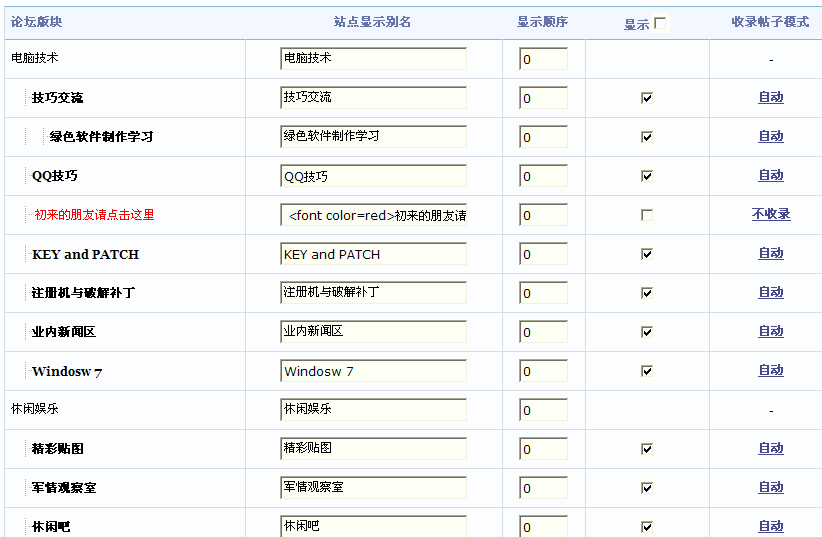The height and width of the screenshot is (537, 822).
Task: Select the red 初来的朋友请点击这里 forum name
Action: pyautogui.click(x=94, y=214)
